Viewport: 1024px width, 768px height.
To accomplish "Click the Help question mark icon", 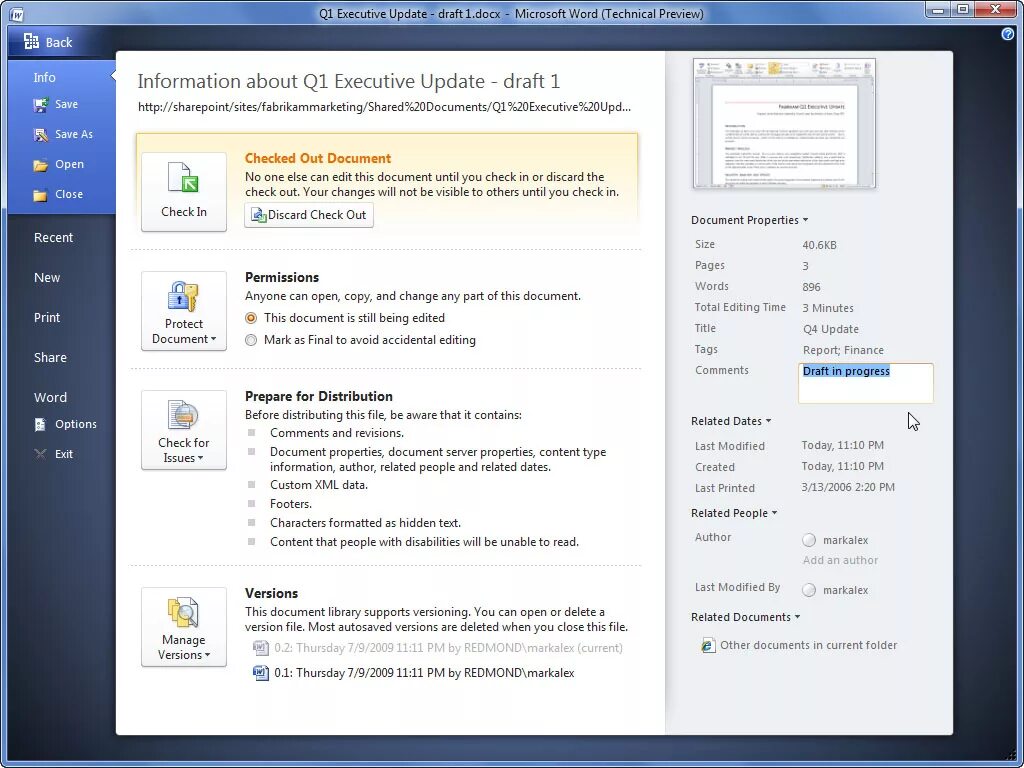I will (x=1007, y=34).
